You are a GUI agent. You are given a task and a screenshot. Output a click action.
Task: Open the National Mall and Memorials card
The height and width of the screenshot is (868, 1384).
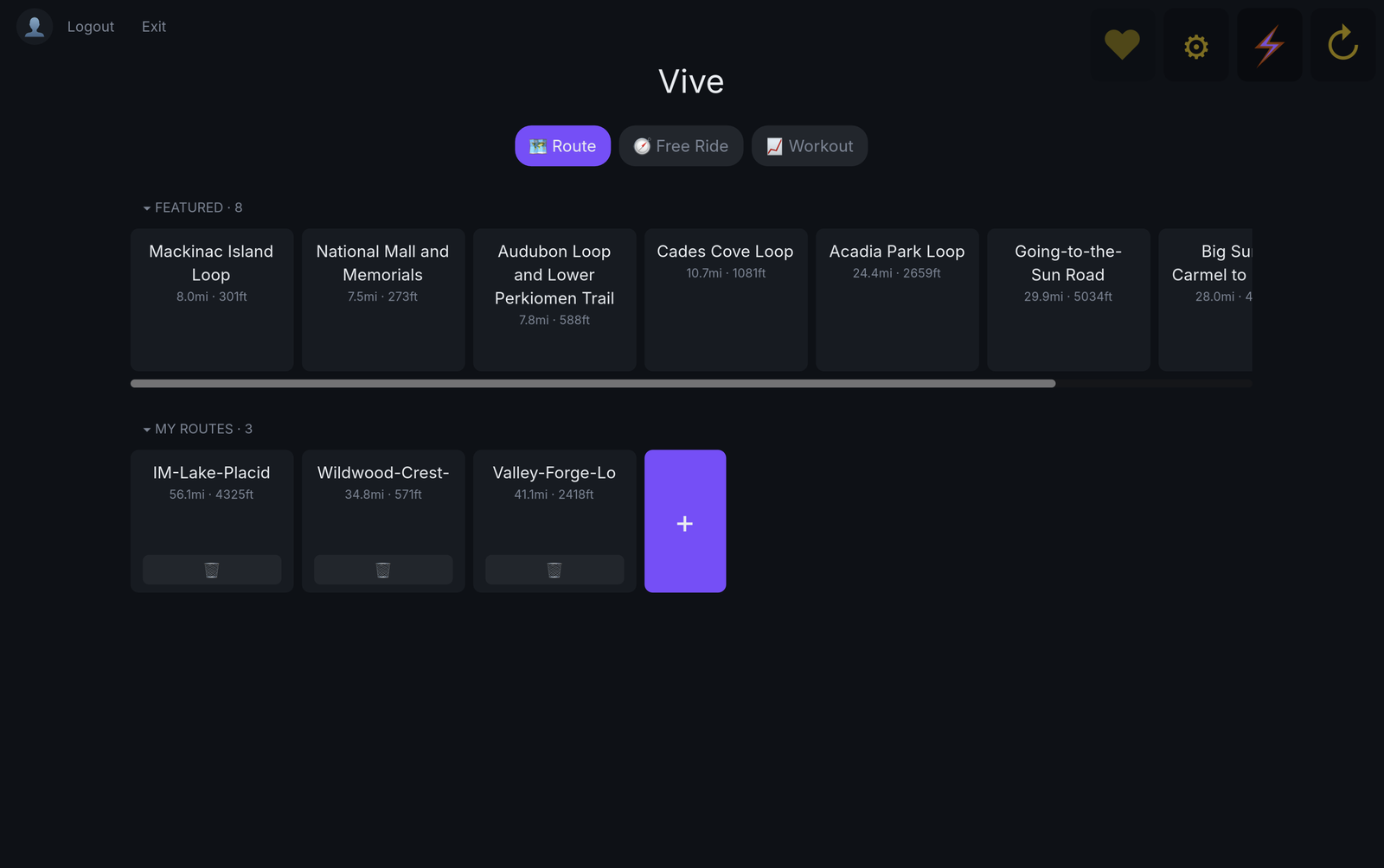[383, 300]
